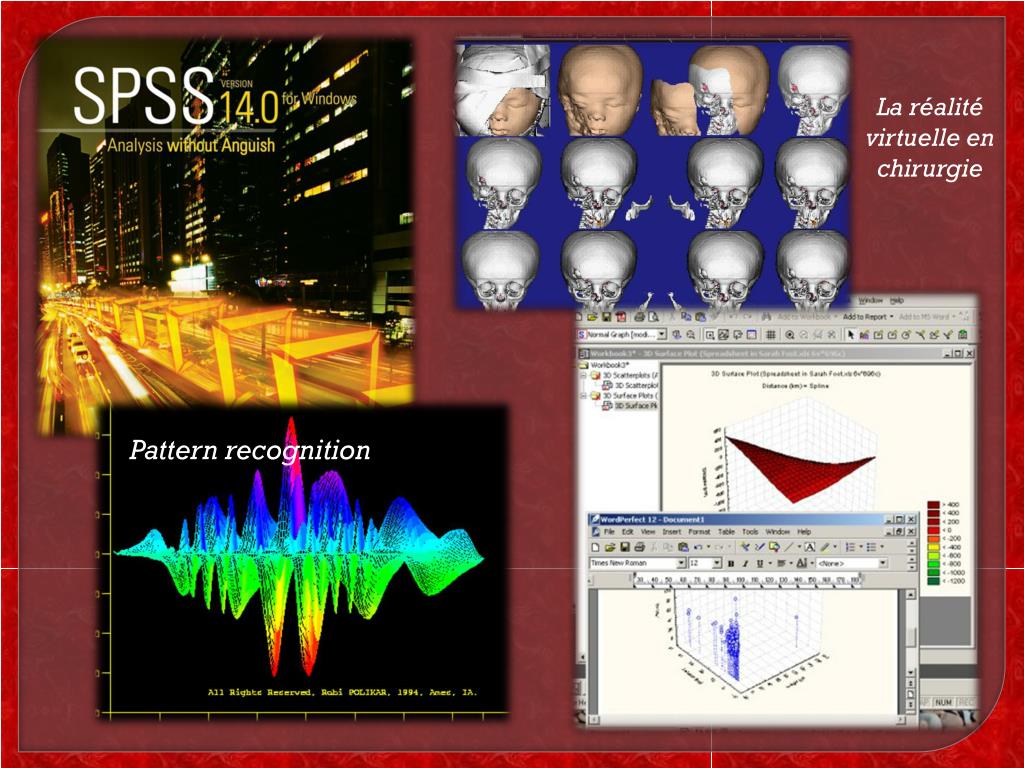The height and width of the screenshot is (768, 1024).
Task: Collapse the 3D Surface Plots tree folder
Action: tap(584, 396)
